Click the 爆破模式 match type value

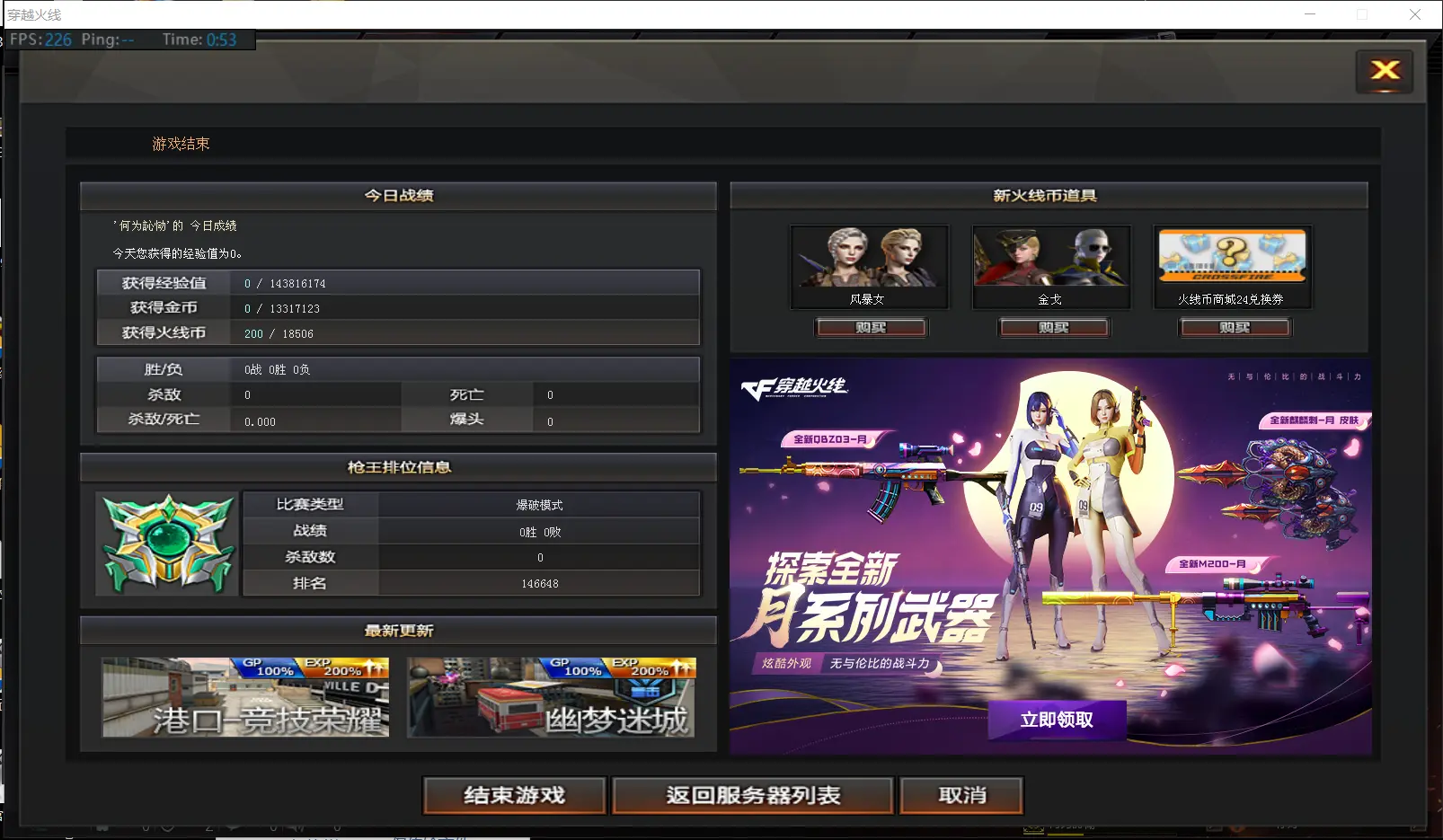539,505
